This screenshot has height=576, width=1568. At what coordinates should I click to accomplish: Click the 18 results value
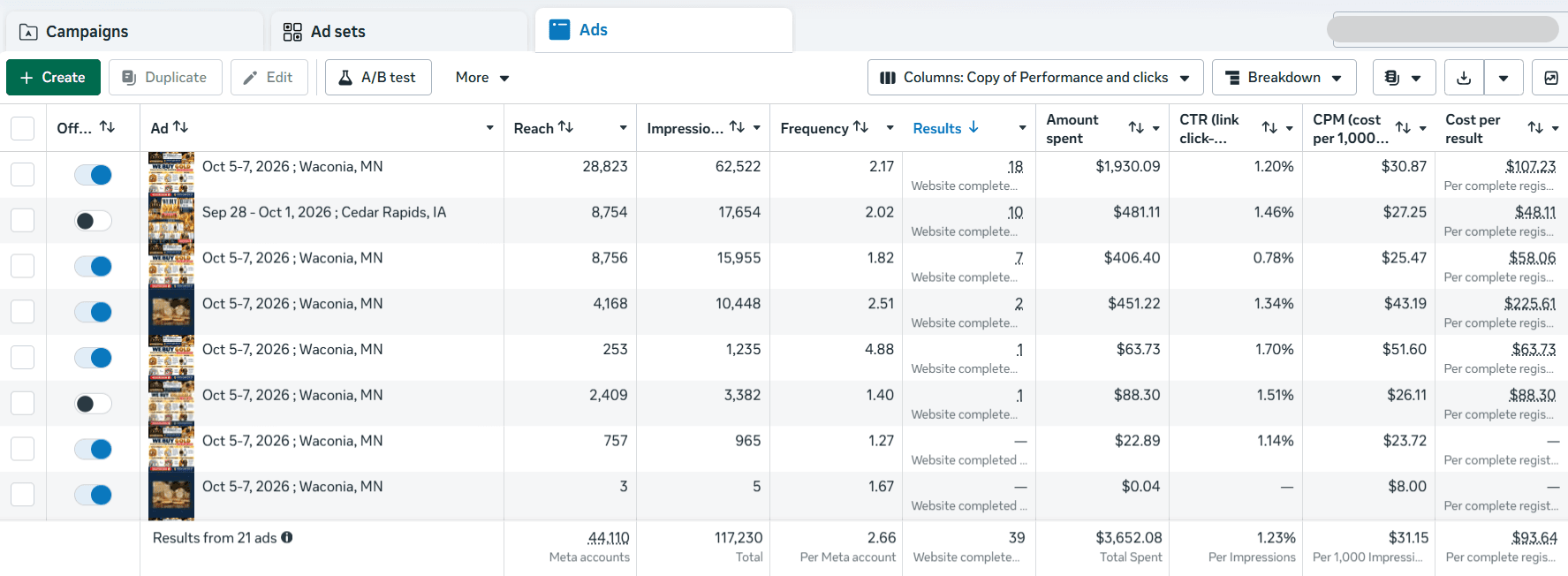click(1015, 166)
